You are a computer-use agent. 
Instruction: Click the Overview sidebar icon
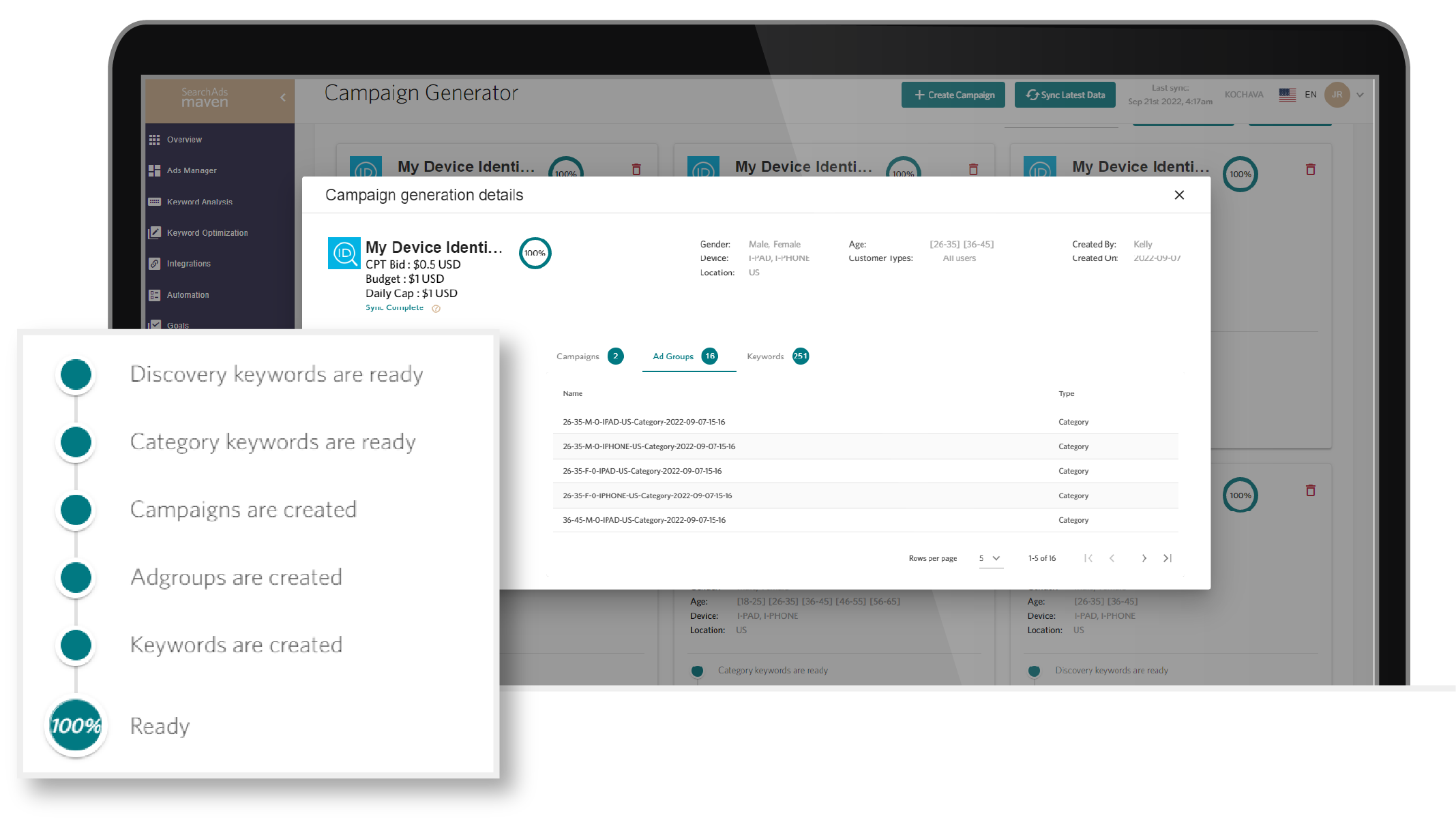click(155, 139)
